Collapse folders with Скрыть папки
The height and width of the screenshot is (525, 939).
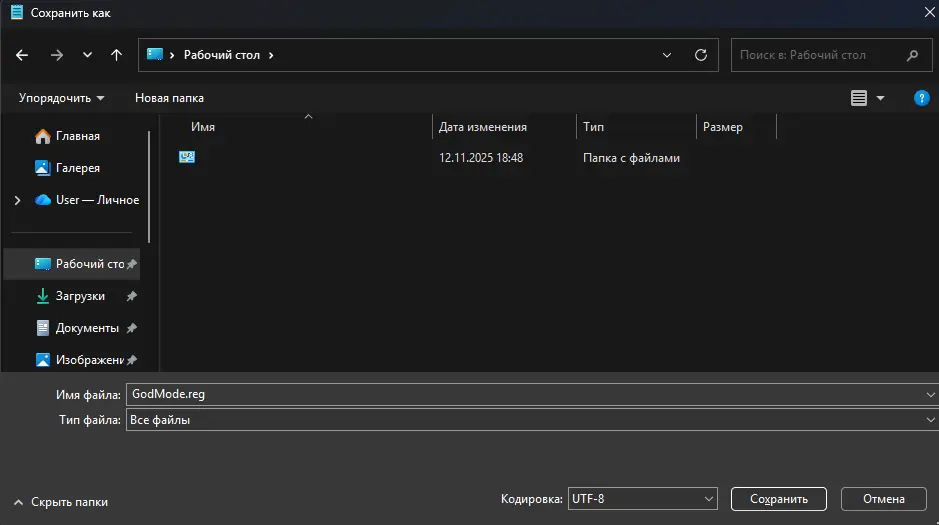coord(60,502)
